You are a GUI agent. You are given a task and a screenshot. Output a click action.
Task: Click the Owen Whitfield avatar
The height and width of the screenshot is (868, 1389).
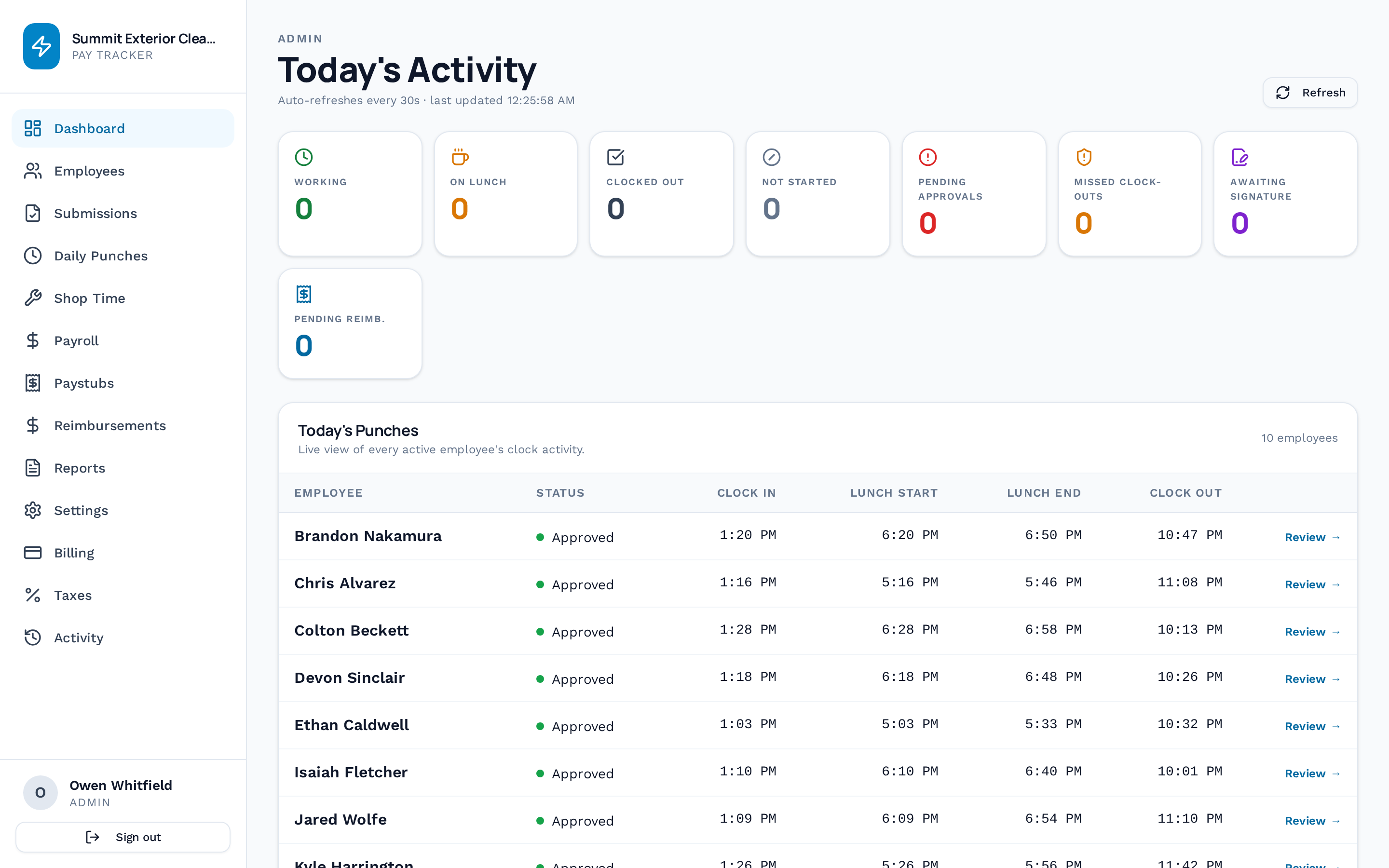pos(40,793)
